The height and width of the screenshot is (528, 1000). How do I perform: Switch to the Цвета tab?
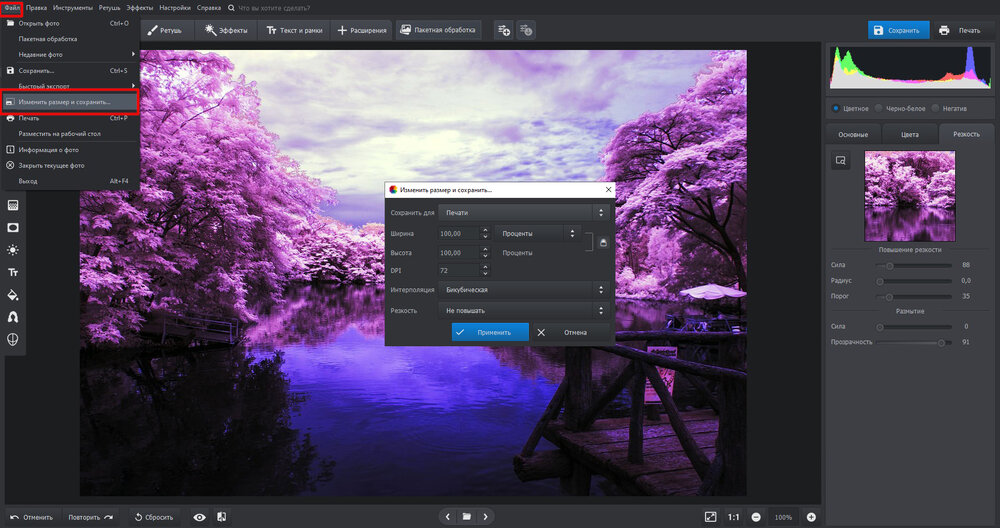[910, 134]
